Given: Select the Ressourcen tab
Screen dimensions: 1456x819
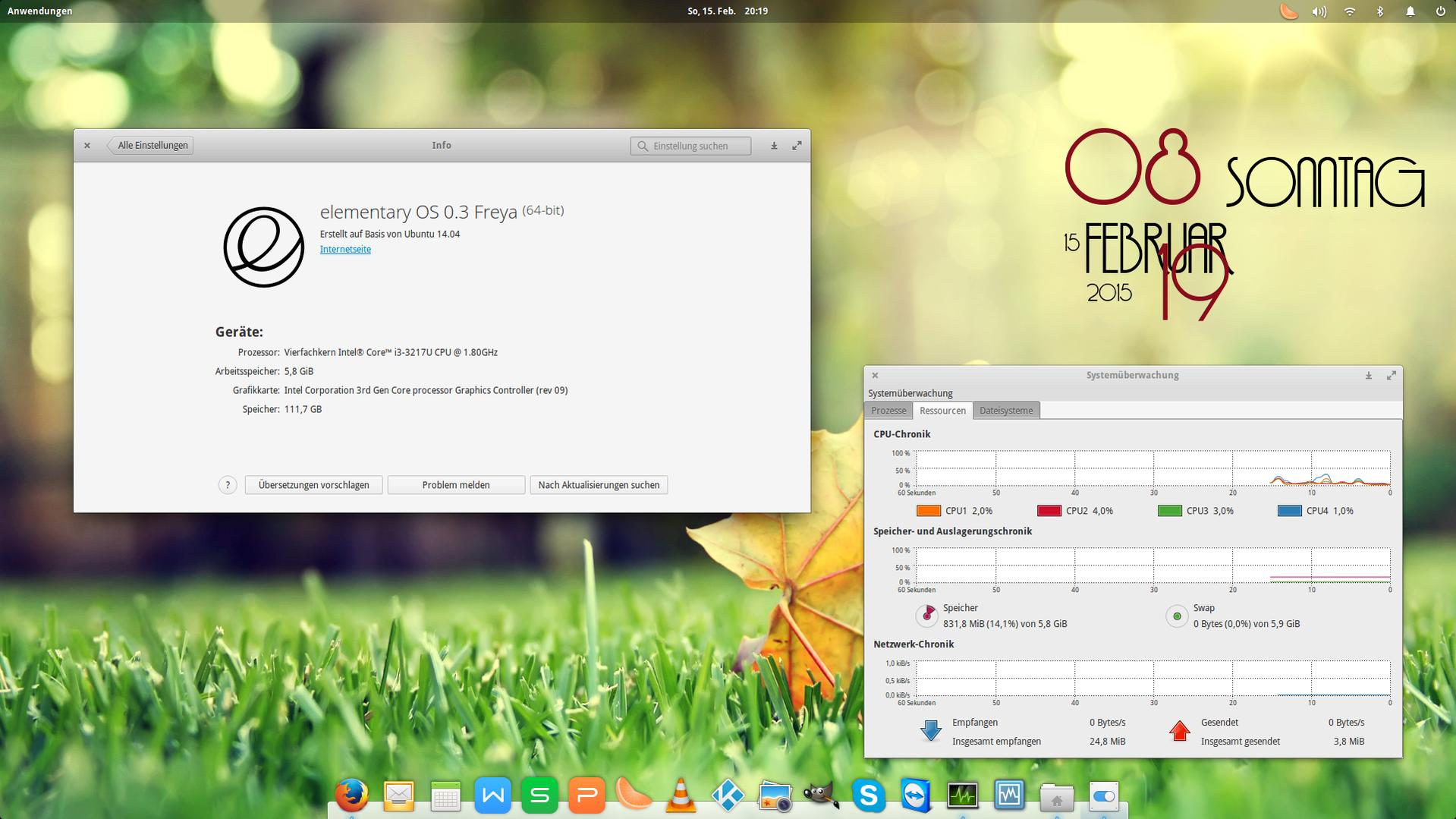Looking at the screenshot, I should [942, 411].
